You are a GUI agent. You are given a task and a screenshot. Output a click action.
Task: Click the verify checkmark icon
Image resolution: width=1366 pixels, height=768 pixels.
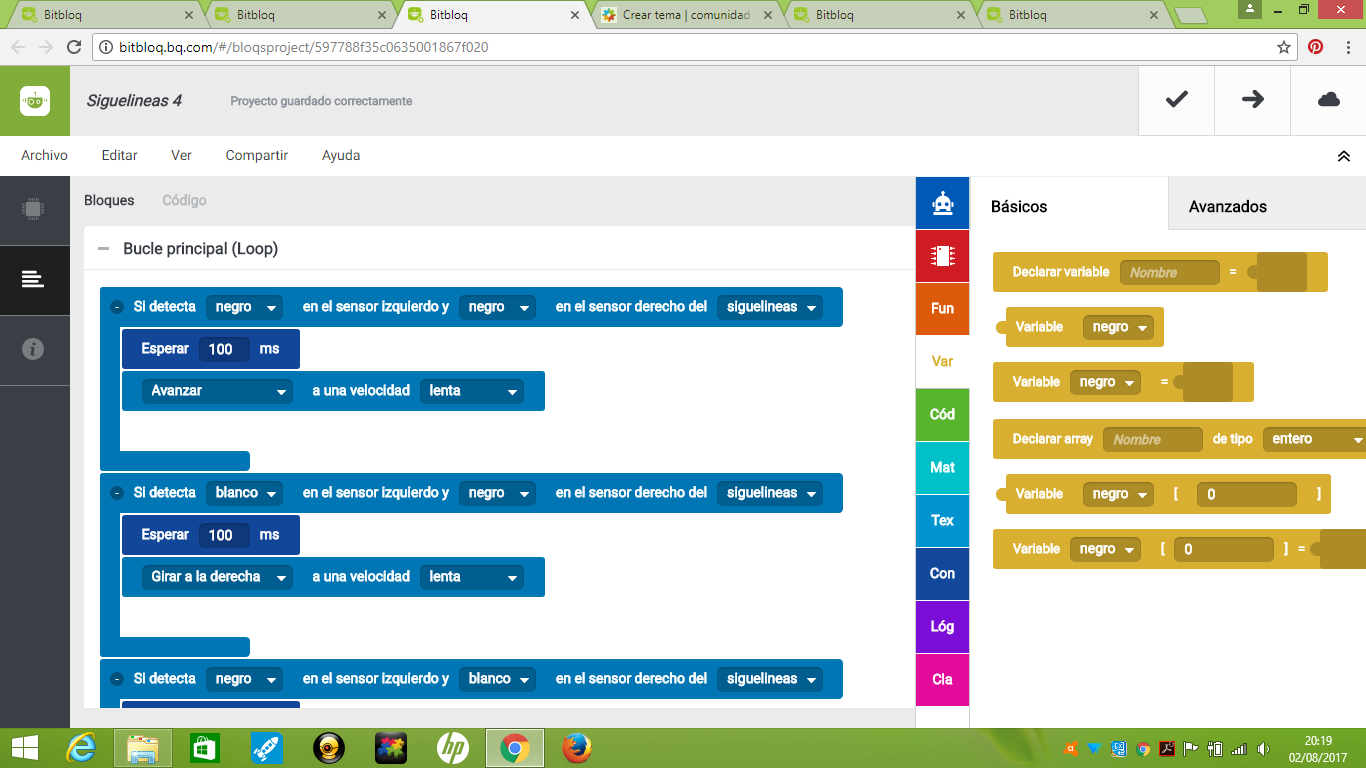coord(1176,99)
